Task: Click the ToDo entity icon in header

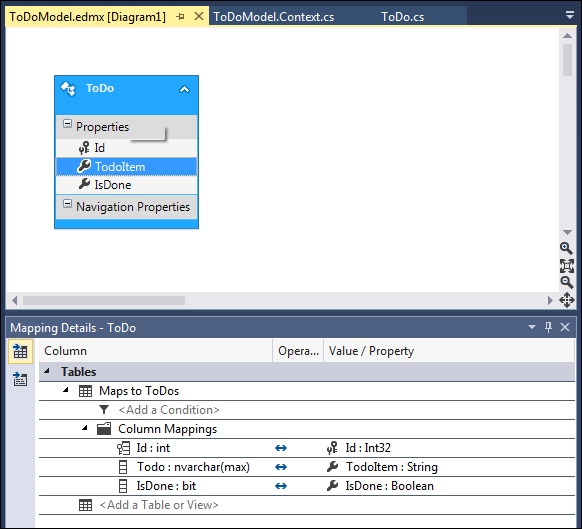Action: 68,89
